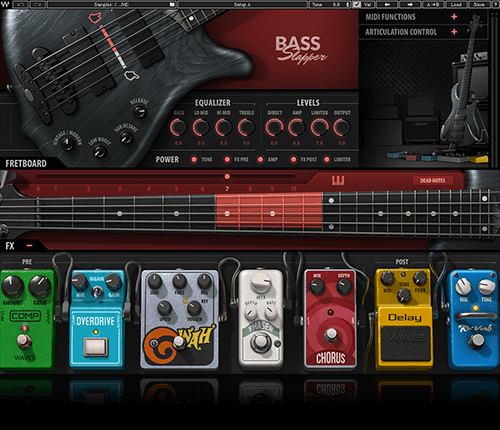The image size is (500, 430).
Task: Toggle the Overdrive pedal footswitch
Action: [x=96, y=347]
